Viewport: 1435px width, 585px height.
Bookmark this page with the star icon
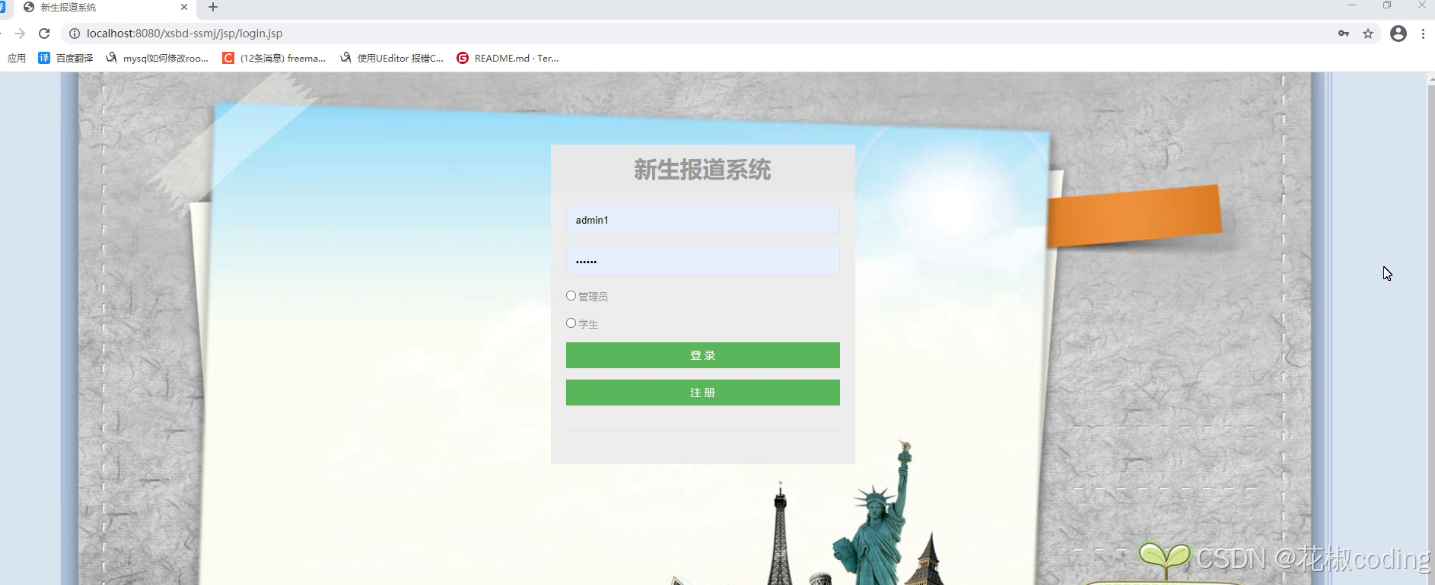1368,33
